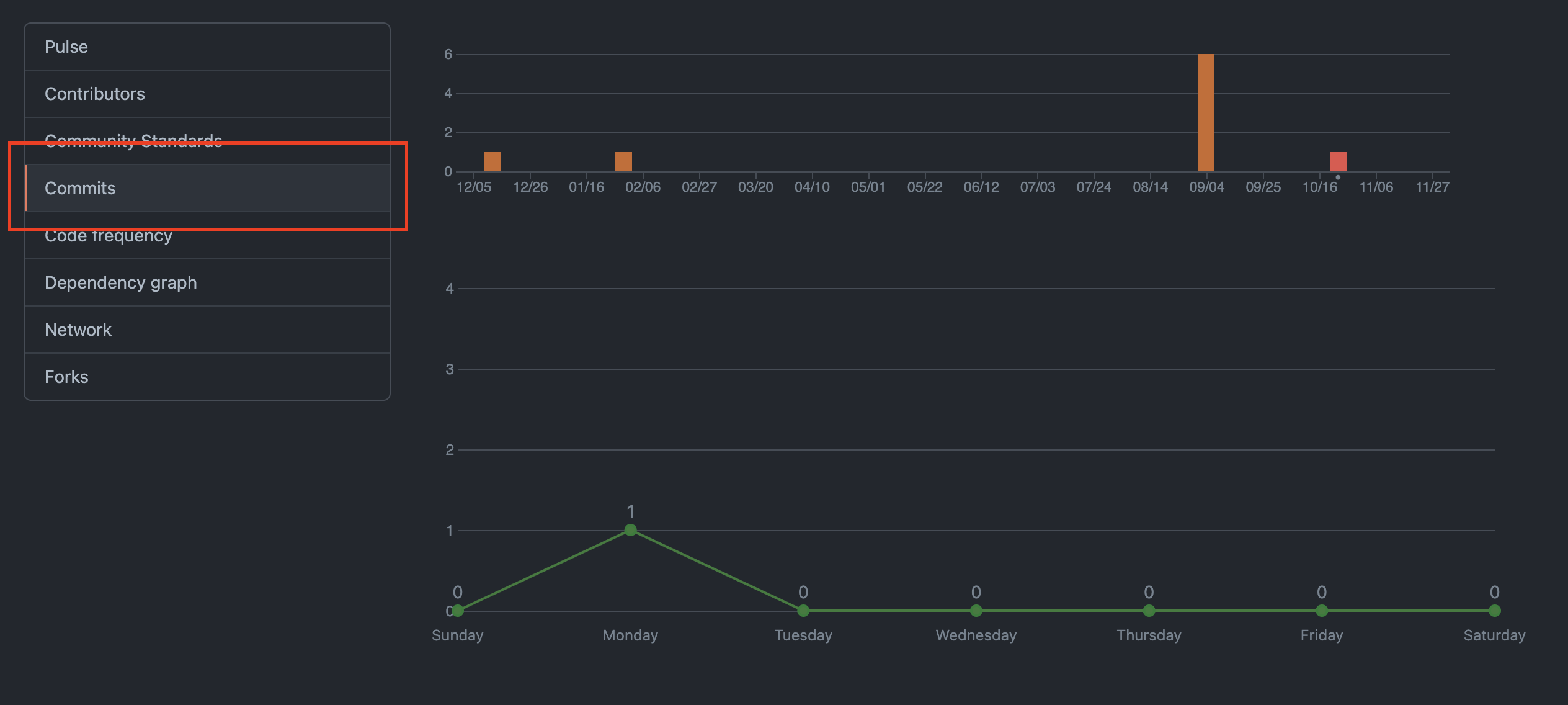The height and width of the screenshot is (705, 1568).
Task: Click the Tuesday data point
Action: 803,611
